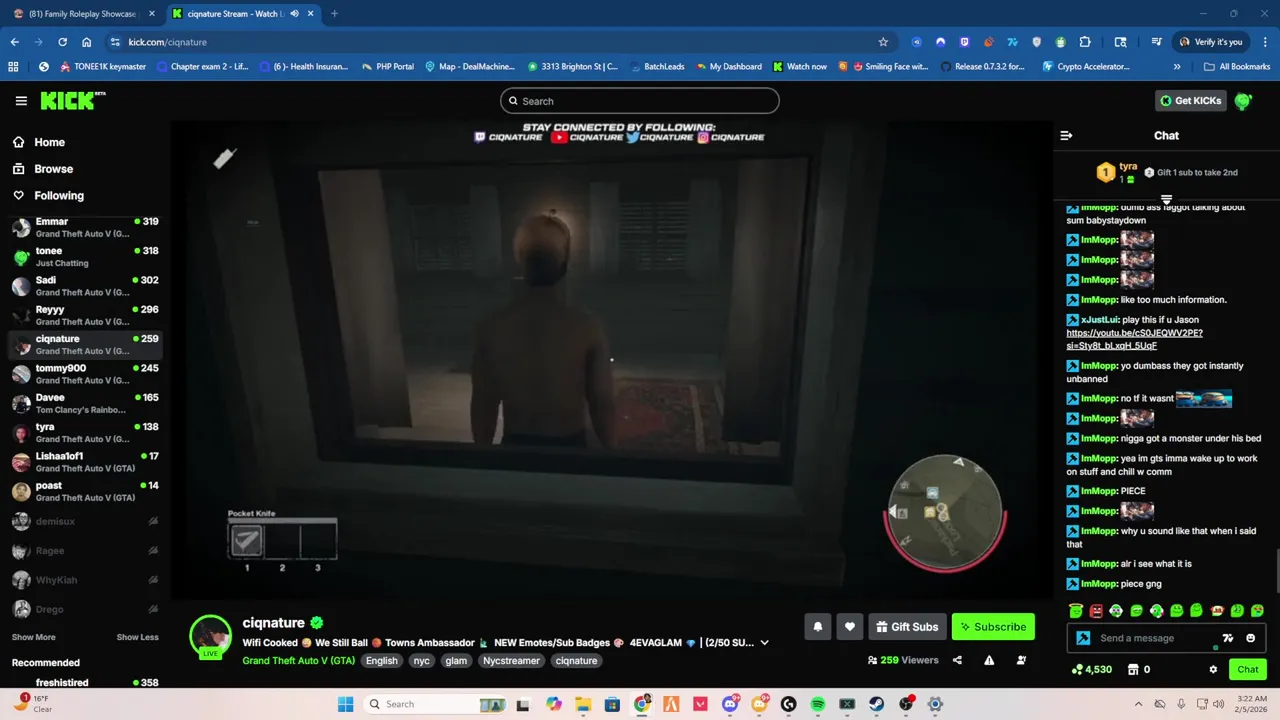Image resolution: width=1280 pixels, height=720 pixels.
Task: Click the Grand Theft Auto V (GTA) category link
Action: 298,661
